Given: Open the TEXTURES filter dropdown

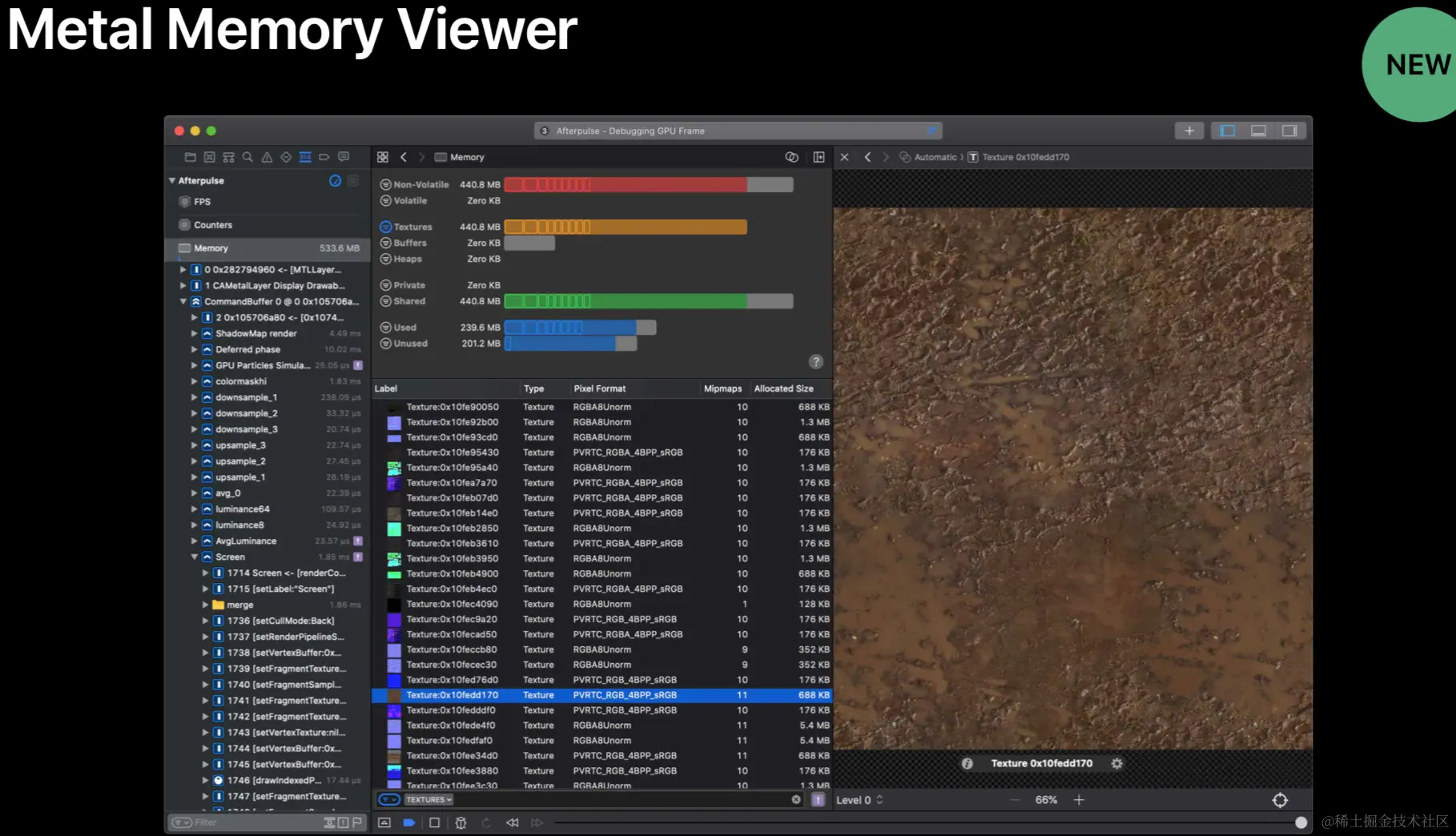Looking at the screenshot, I should [x=428, y=799].
